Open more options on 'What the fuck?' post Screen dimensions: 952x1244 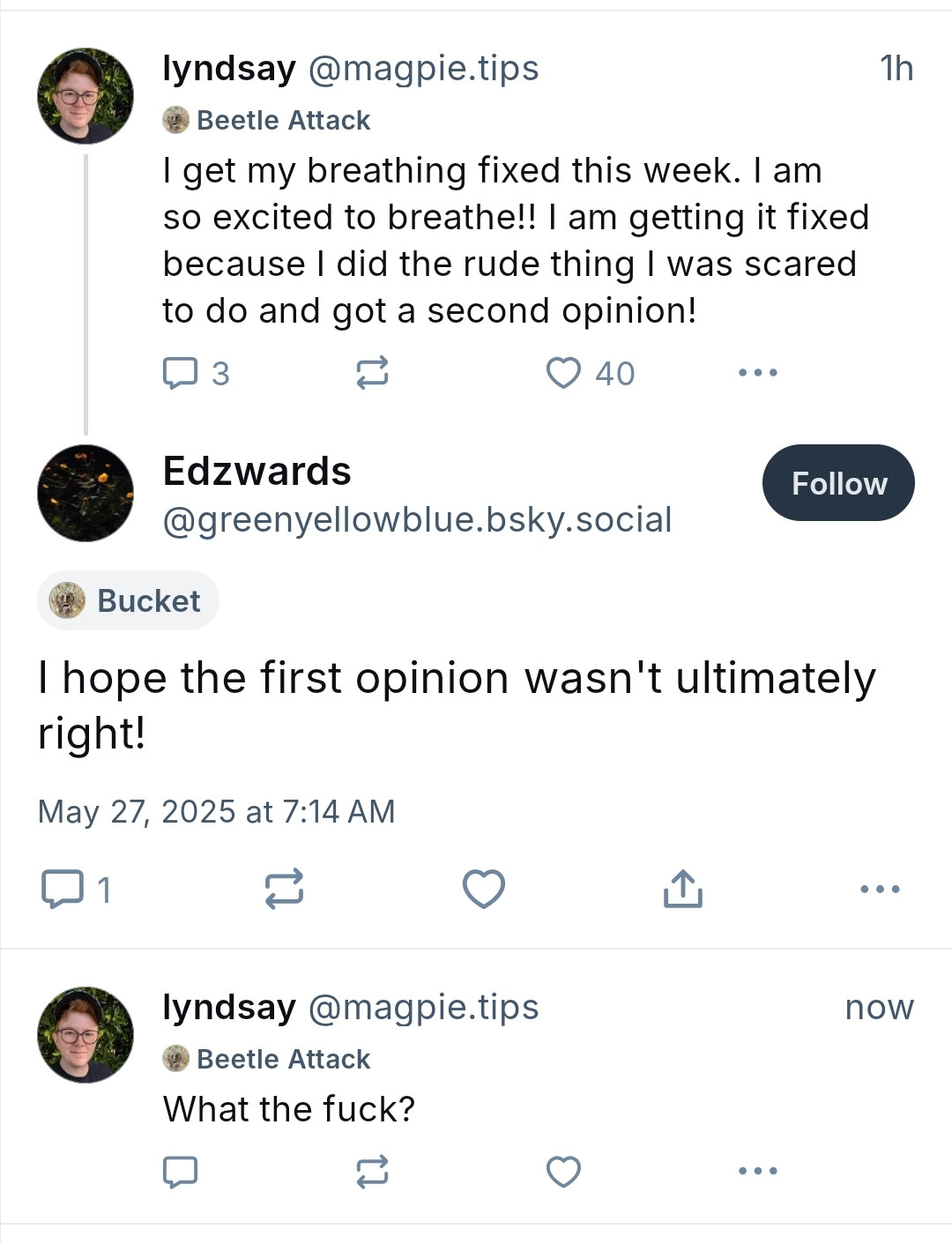click(x=758, y=1172)
